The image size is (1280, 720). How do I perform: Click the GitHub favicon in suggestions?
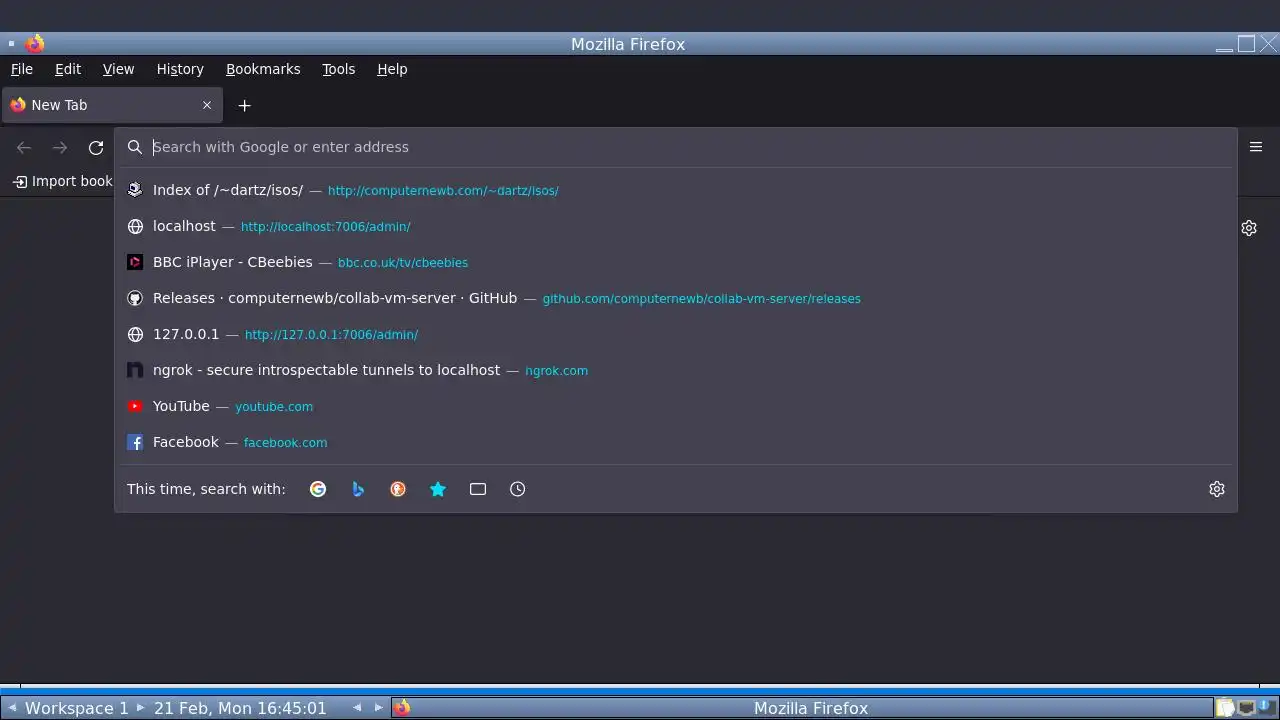click(135, 298)
